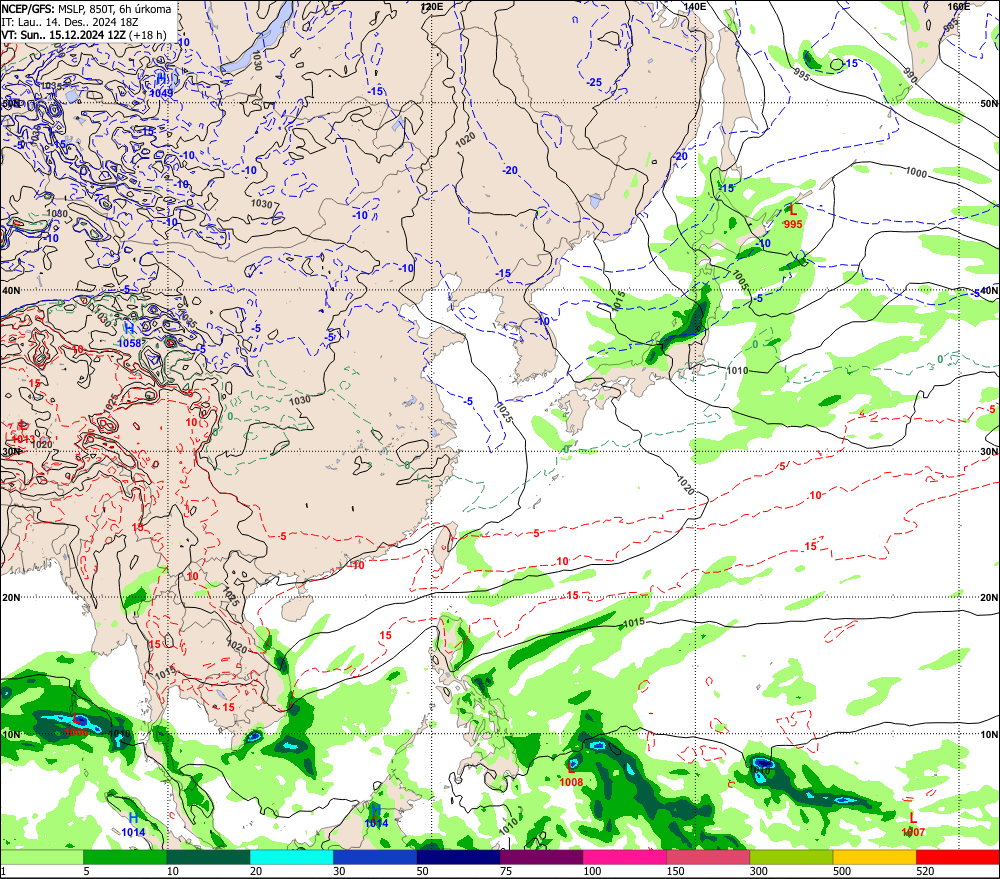Click the 1000 isobar label

916,172
